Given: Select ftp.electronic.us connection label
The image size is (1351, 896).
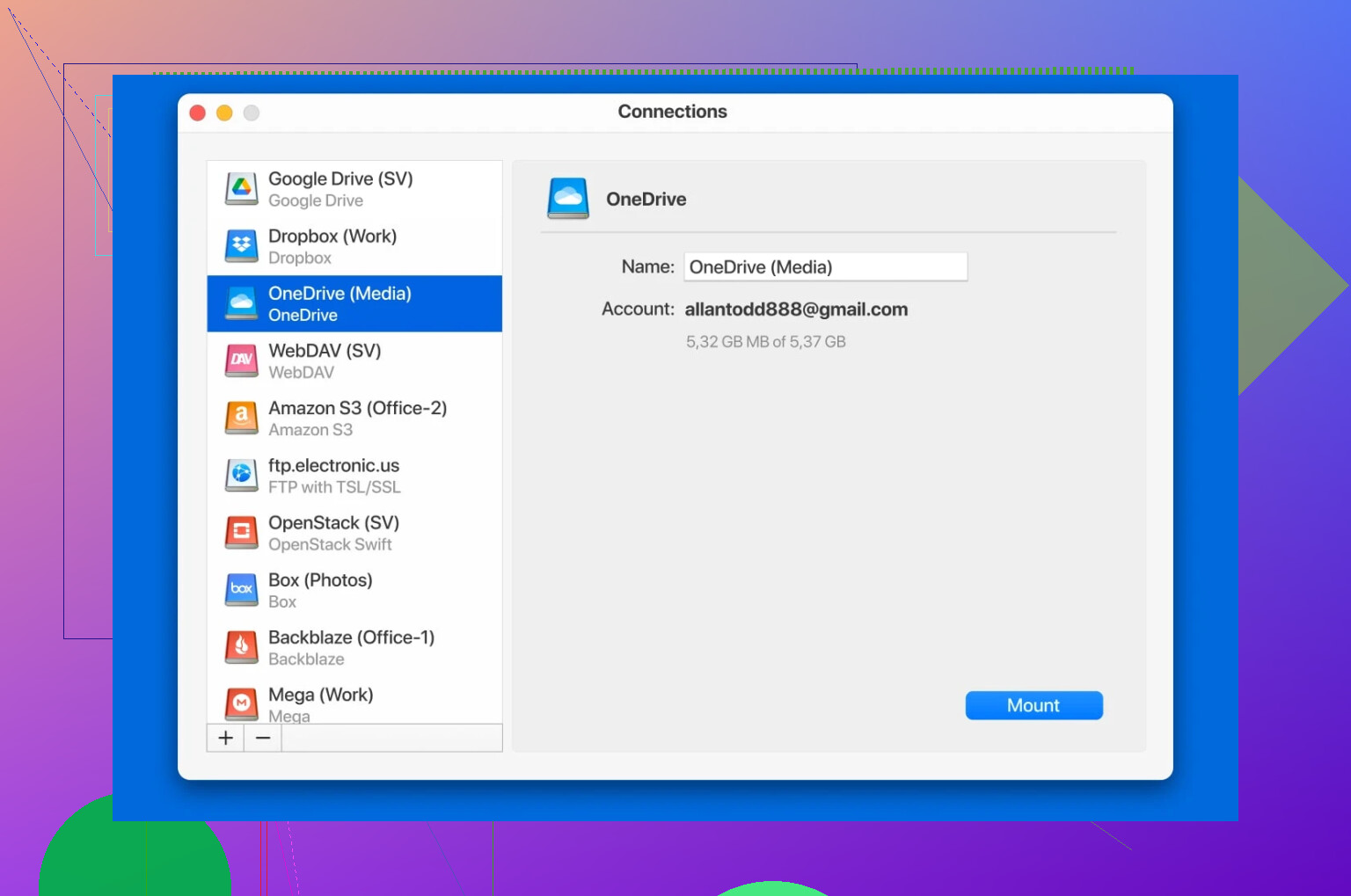Looking at the screenshot, I should (333, 465).
